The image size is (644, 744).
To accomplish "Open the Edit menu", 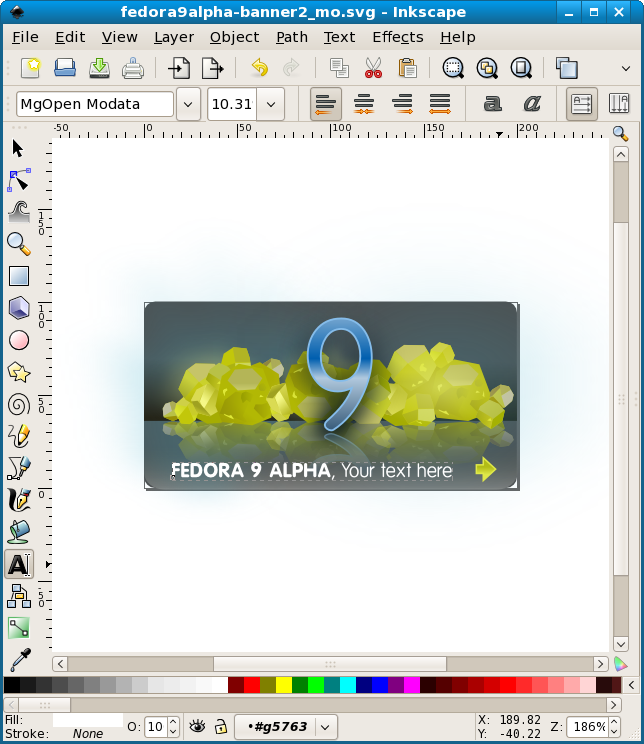I will [x=70, y=37].
